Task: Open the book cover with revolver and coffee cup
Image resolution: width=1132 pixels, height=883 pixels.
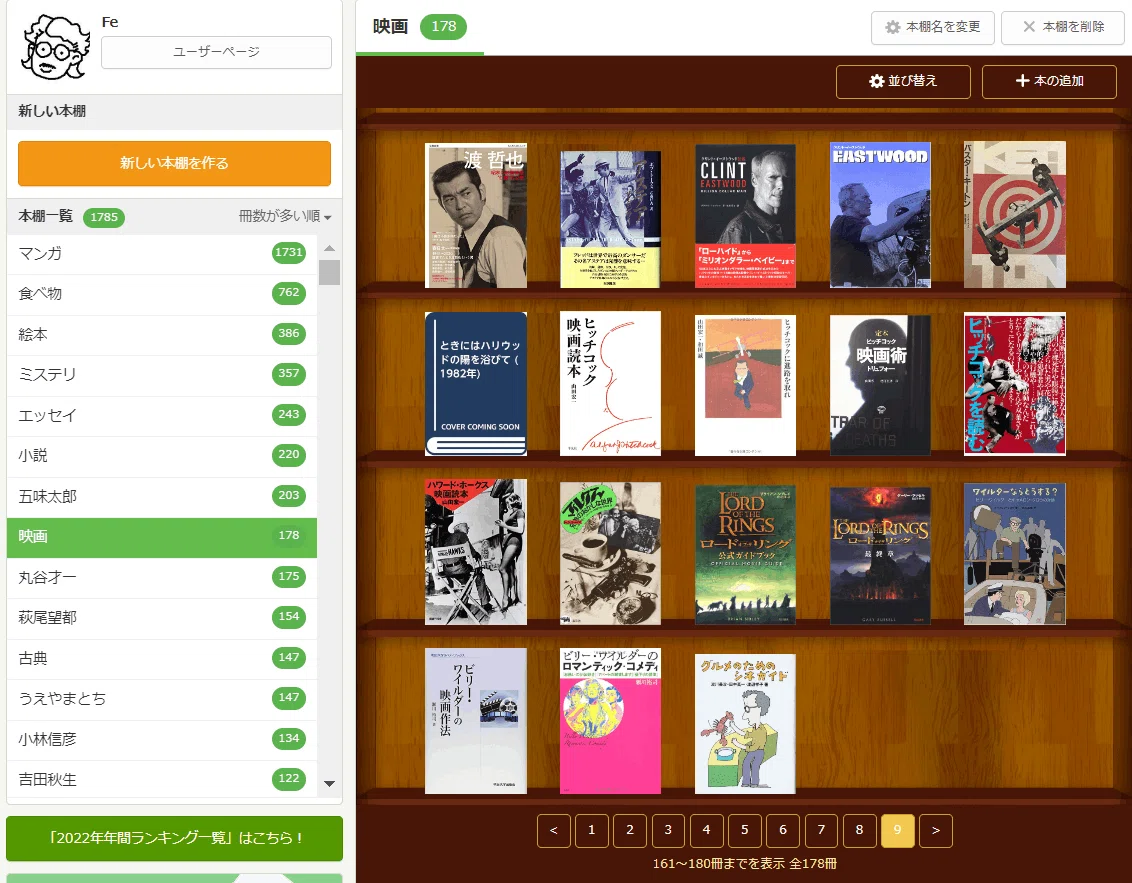Action: [610, 553]
